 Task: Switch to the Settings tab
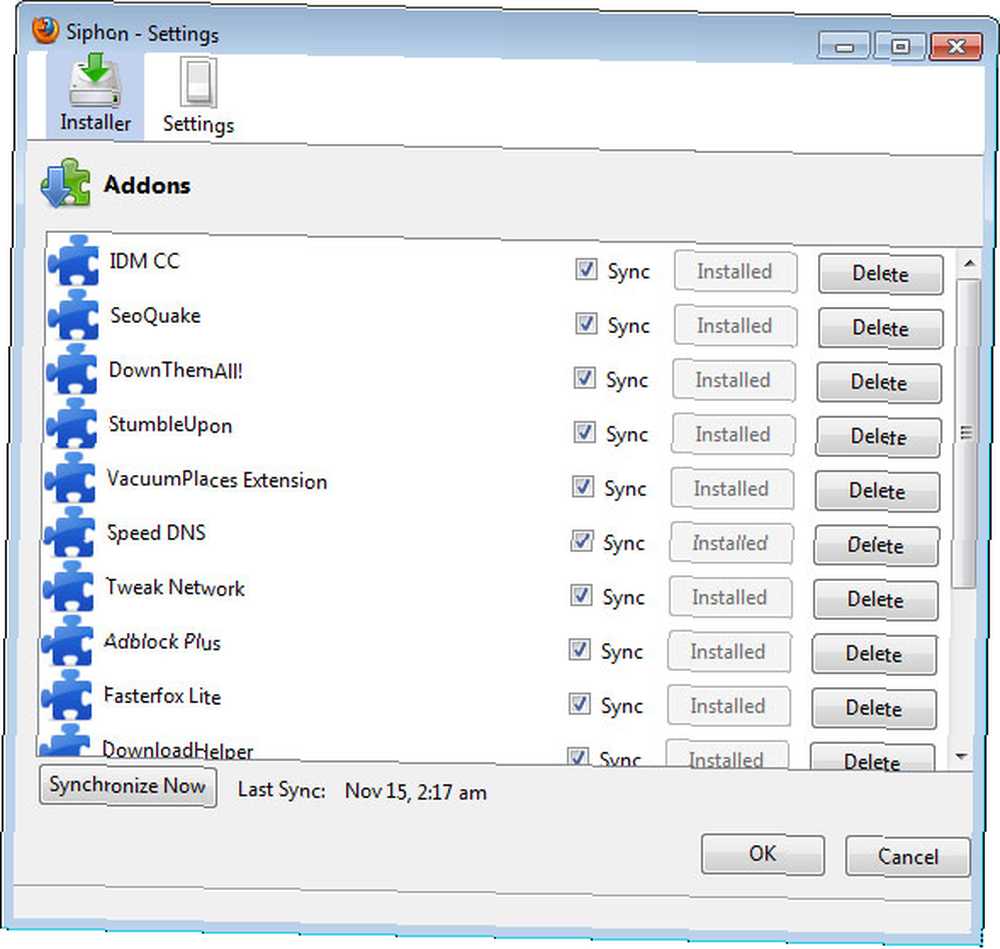(198, 96)
